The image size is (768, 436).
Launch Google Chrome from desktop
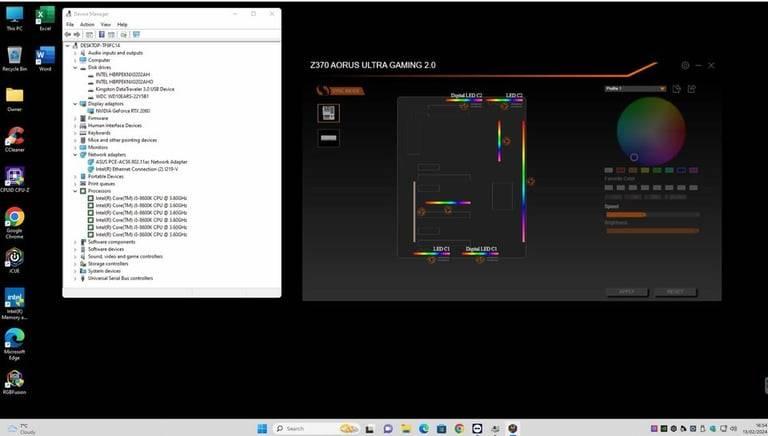14,222
